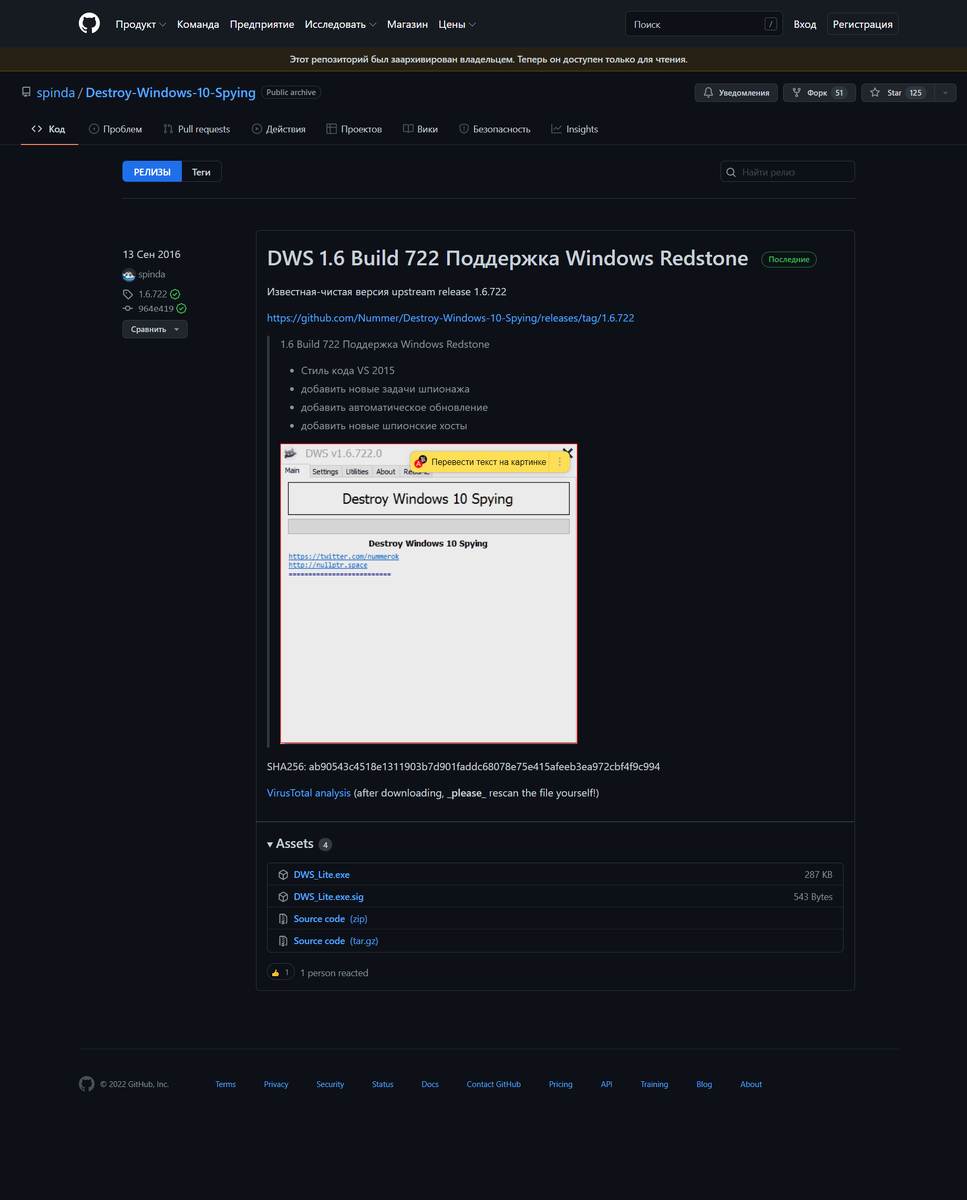Open the DWS application screenshot image
Image resolution: width=967 pixels, height=1200 pixels.
tap(429, 594)
